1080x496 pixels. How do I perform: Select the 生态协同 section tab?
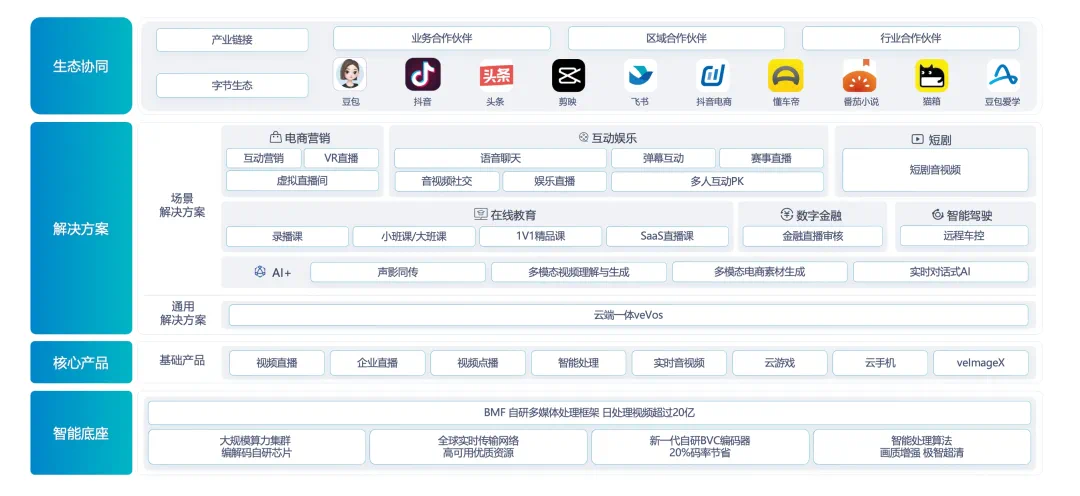(x=81, y=66)
